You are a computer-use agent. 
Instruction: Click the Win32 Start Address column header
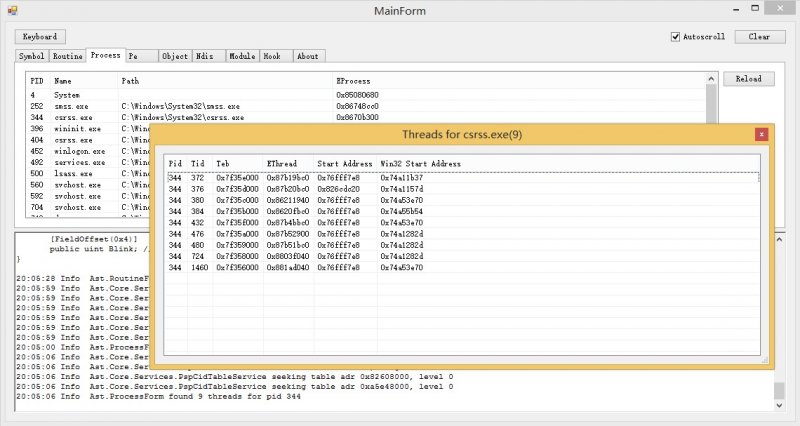(421, 162)
